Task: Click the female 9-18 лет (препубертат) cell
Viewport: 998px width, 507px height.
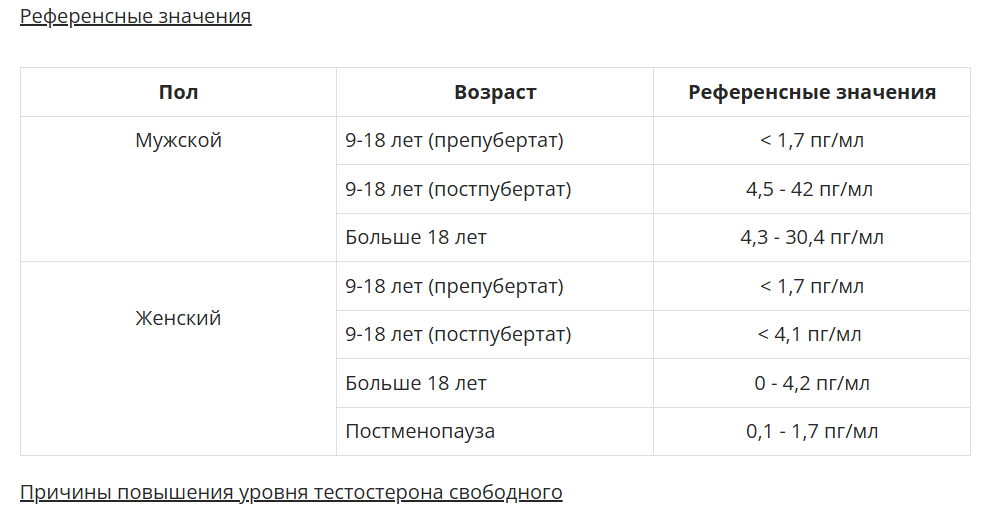Action: pos(495,286)
